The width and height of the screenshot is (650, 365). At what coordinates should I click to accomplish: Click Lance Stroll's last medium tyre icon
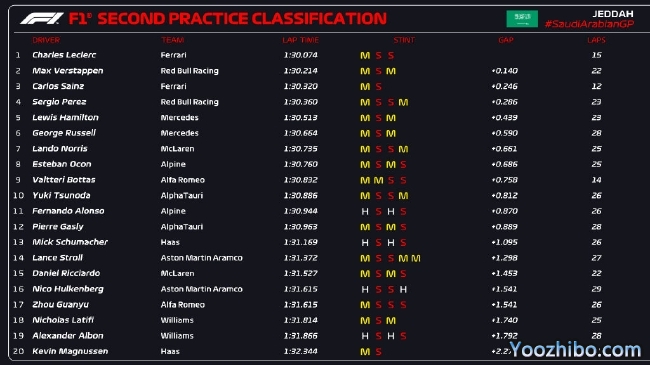click(415, 258)
